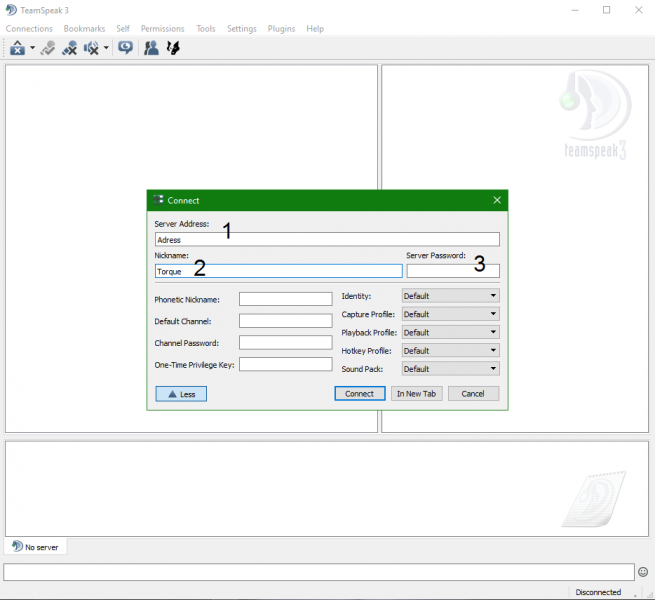Close the Connect dialog with its X

(497, 200)
